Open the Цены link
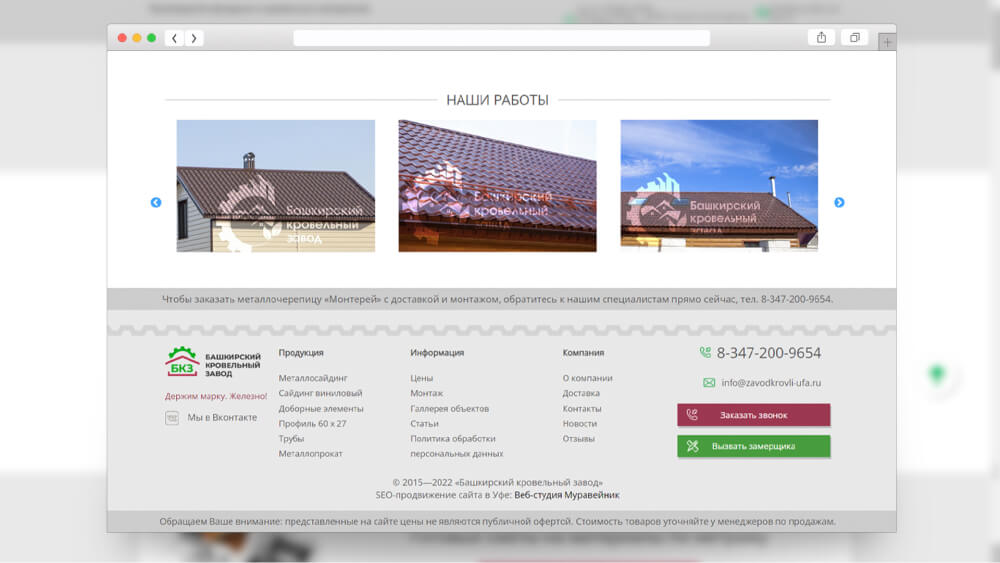 422,378
